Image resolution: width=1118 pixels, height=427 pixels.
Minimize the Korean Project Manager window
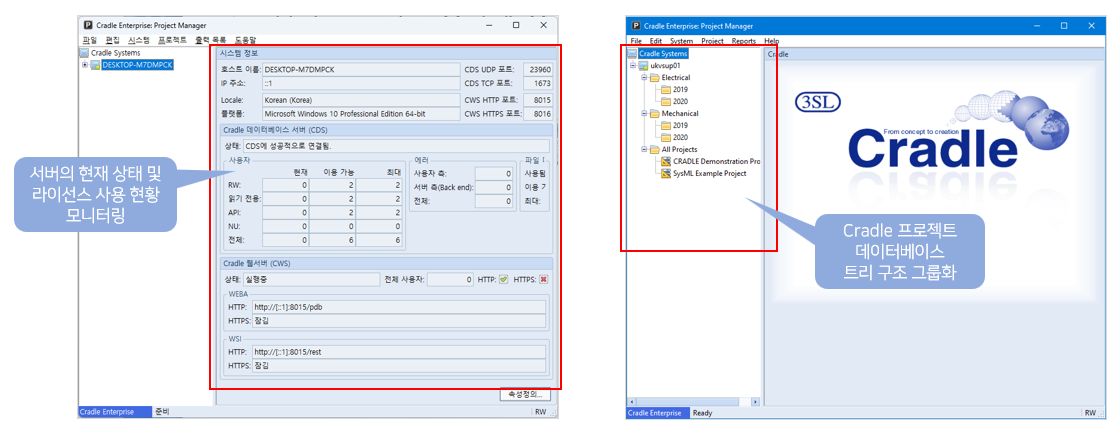click(x=489, y=24)
